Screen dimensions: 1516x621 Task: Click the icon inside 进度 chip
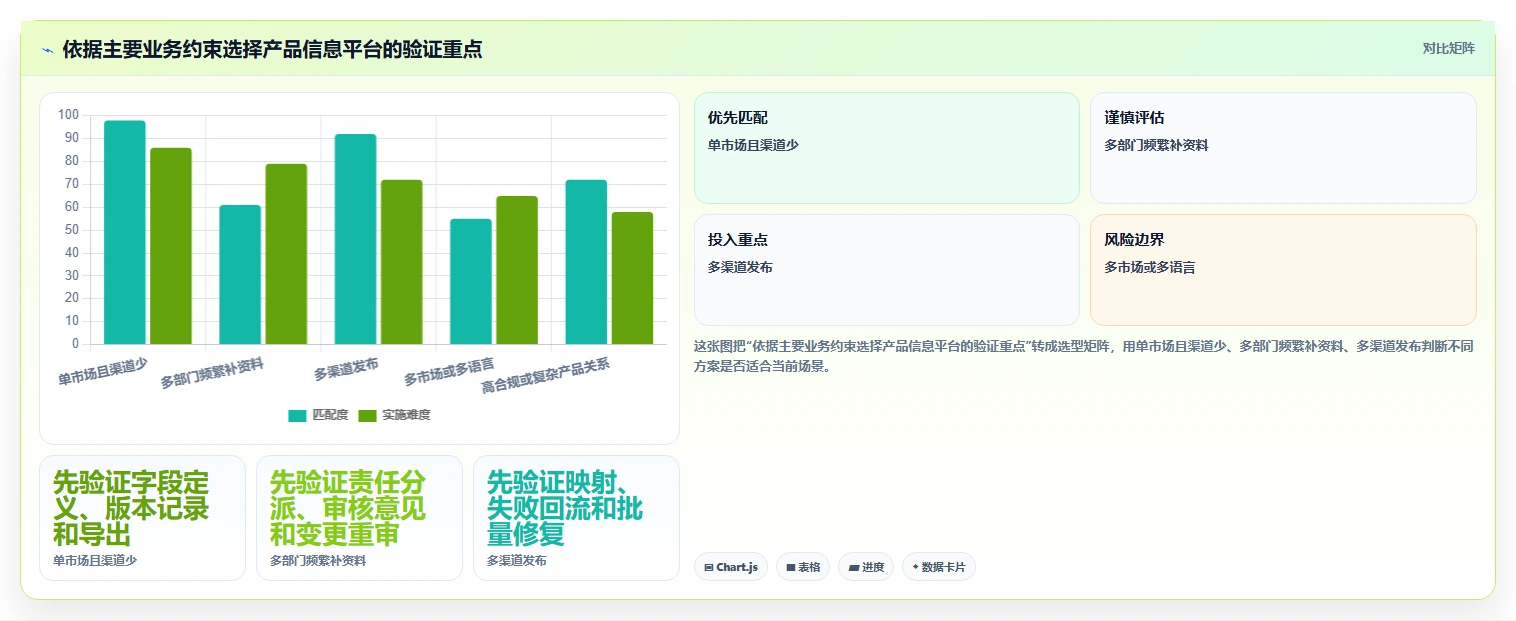click(x=853, y=567)
